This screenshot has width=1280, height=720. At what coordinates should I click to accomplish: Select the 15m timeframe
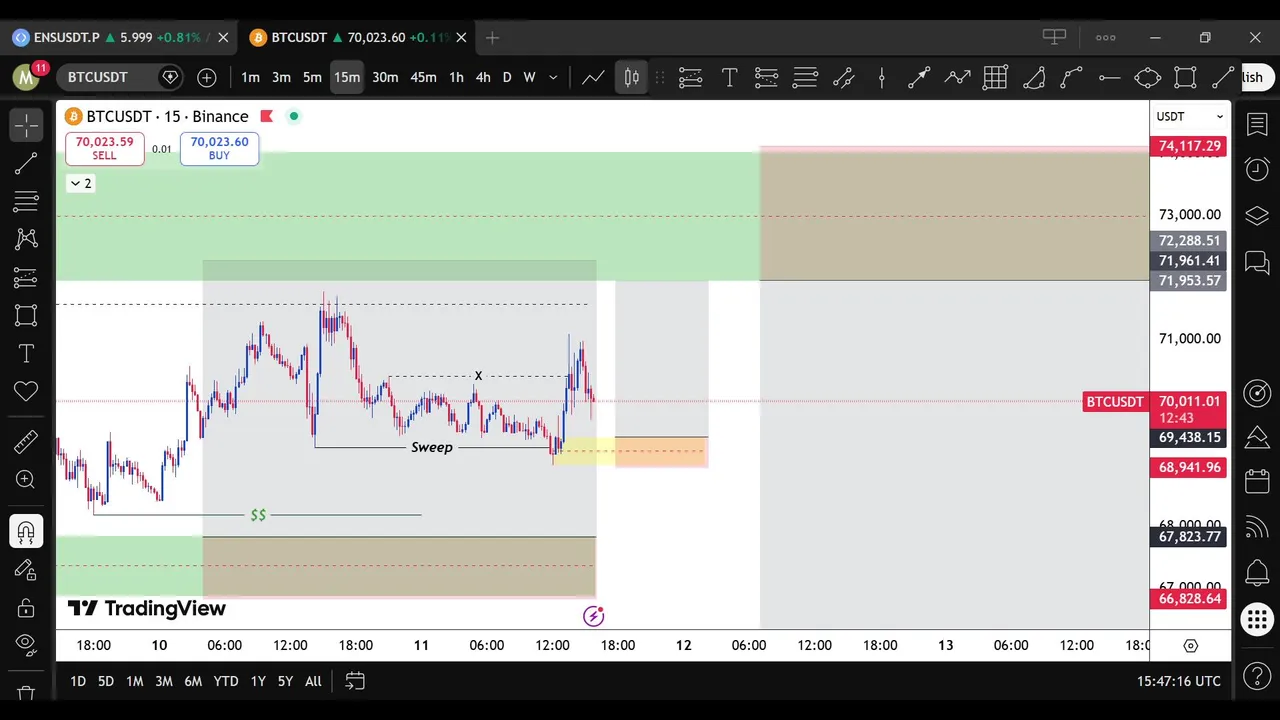click(347, 77)
